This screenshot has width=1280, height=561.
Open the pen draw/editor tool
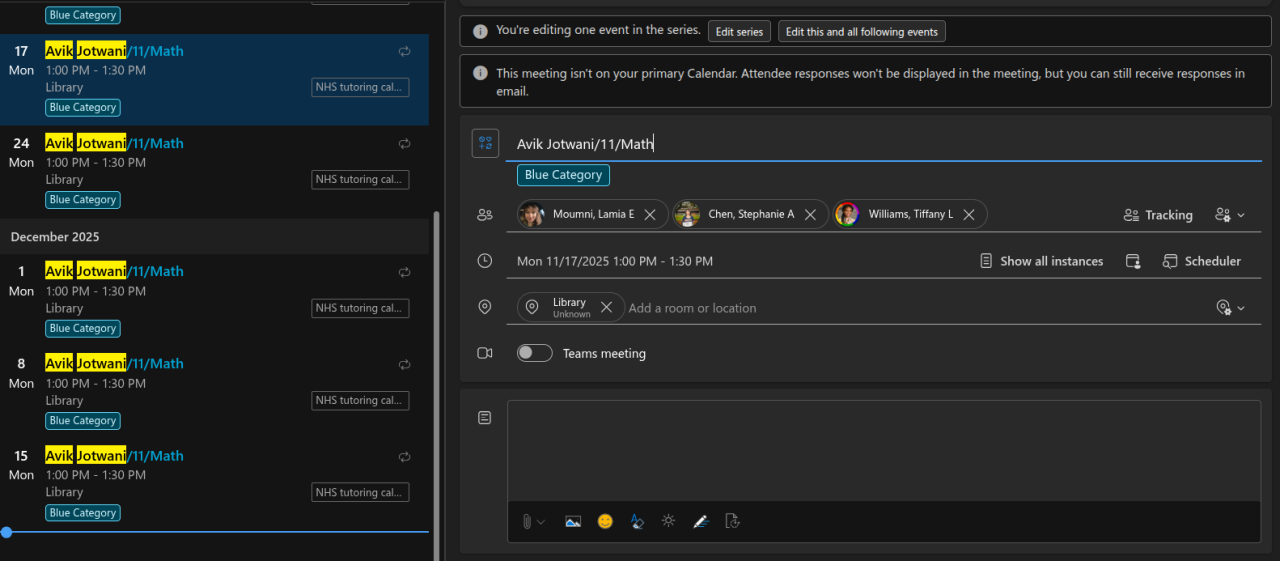tap(700, 521)
